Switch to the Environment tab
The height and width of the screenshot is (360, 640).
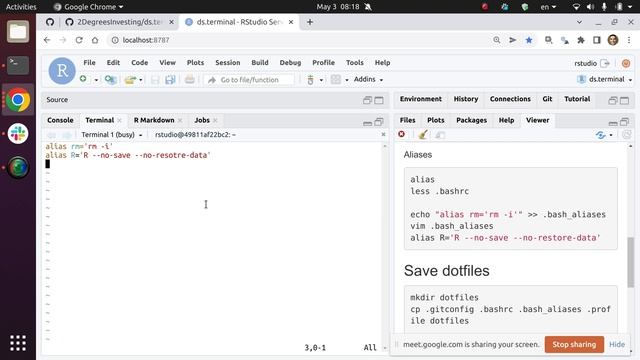[421, 99]
